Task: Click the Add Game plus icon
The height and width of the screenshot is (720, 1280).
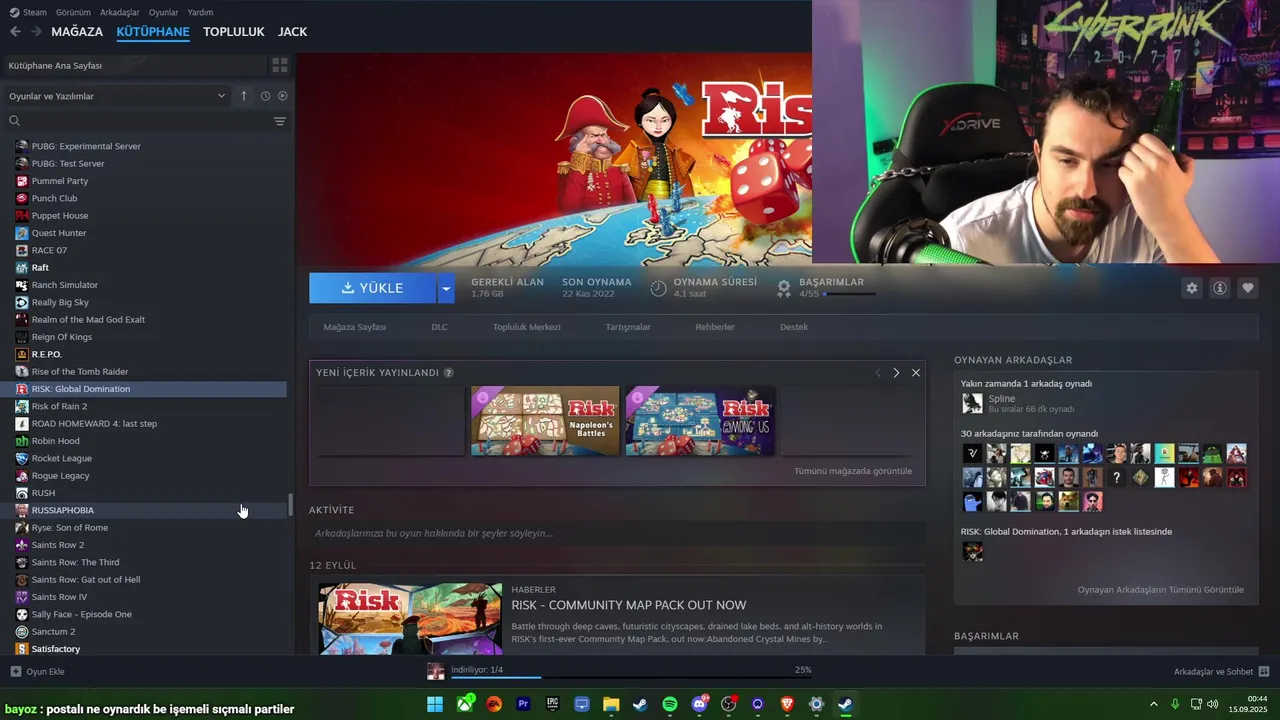Action: pyautogui.click(x=15, y=672)
